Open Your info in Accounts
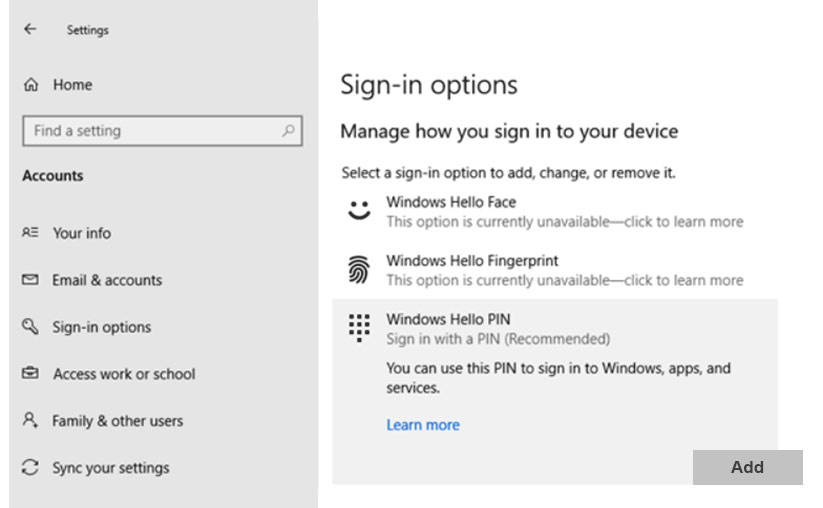The width and height of the screenshot is (823, 508). point(82,232)
